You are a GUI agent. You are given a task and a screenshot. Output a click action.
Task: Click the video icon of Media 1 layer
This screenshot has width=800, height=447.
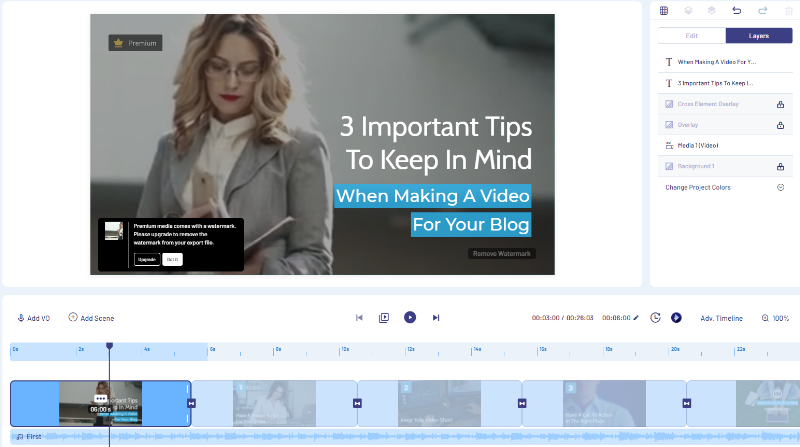pyautogui.click(x=669, y=145)
